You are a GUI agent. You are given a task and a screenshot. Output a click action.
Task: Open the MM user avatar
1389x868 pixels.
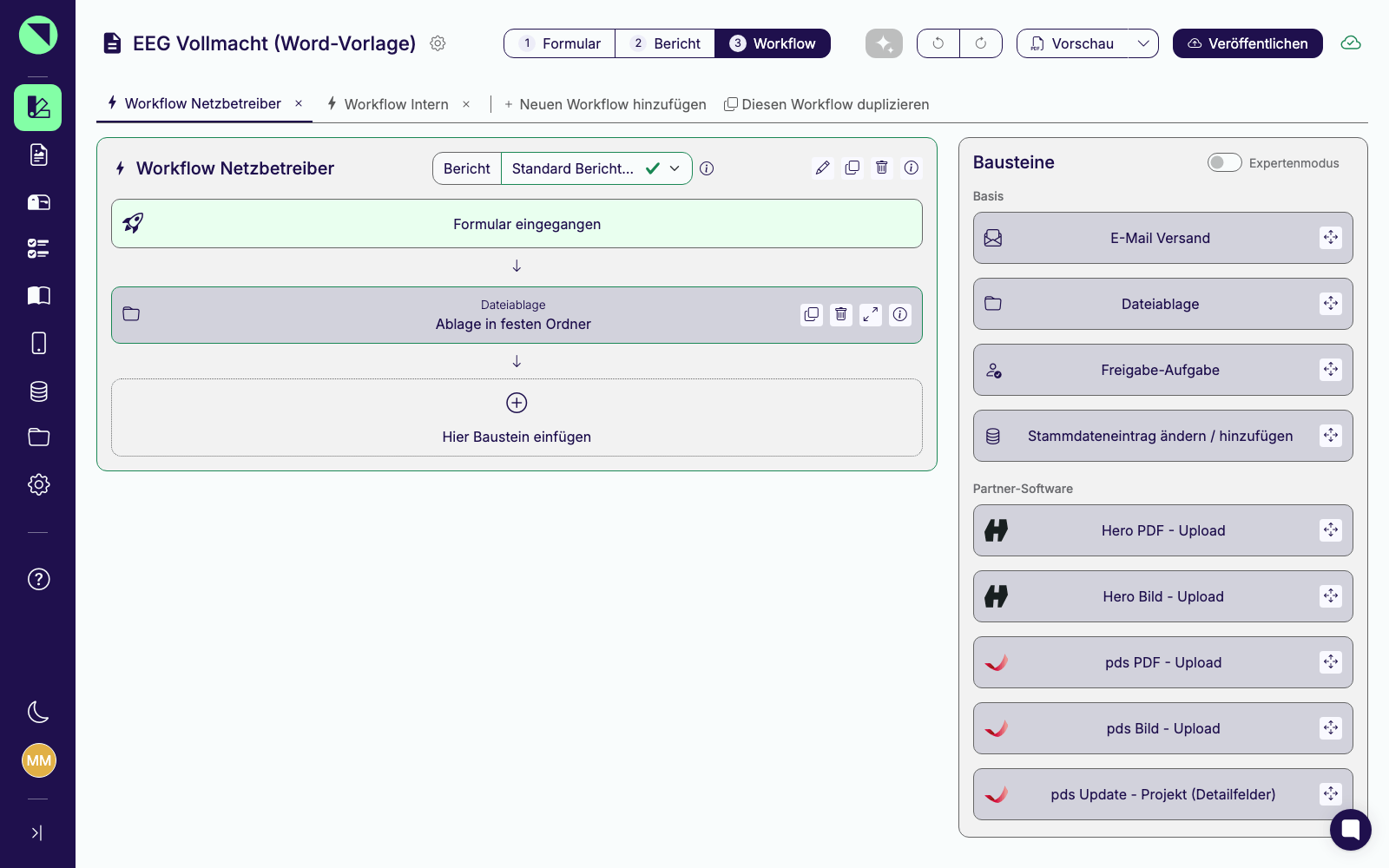tap(38, 760)
